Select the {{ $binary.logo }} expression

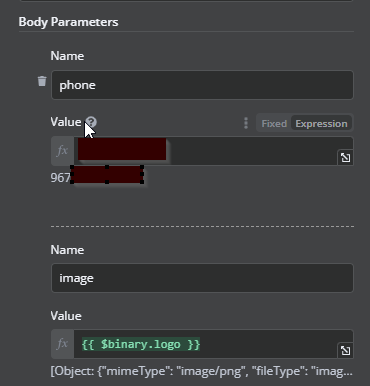141,344
